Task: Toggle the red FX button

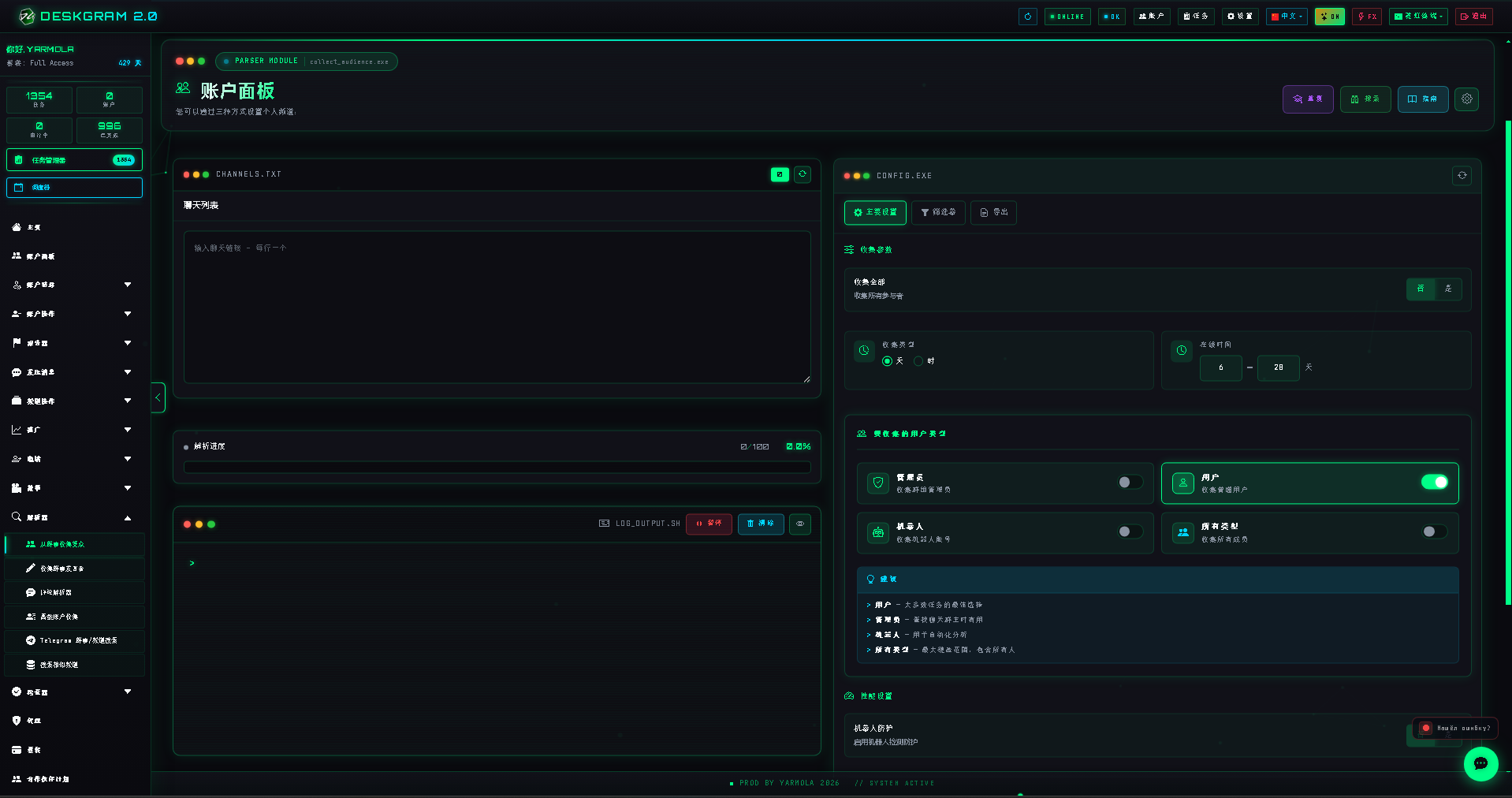Action: [x=1367, y=17]
